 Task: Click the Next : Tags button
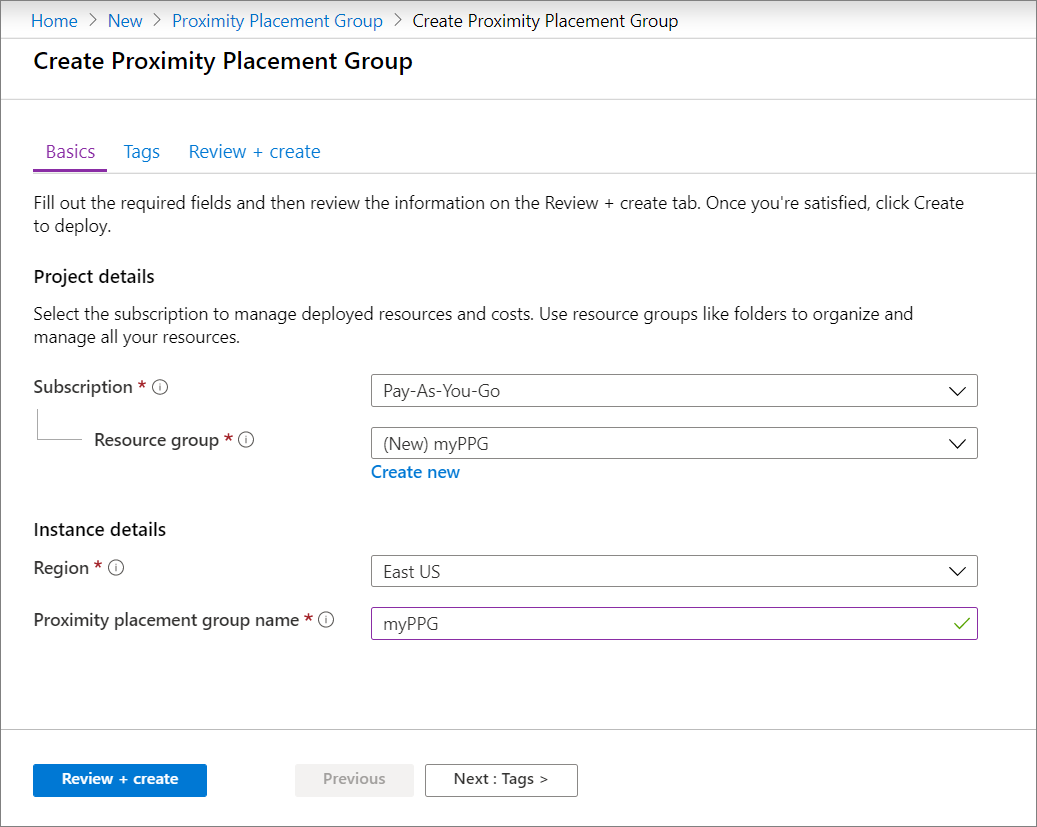coord(501,780)
